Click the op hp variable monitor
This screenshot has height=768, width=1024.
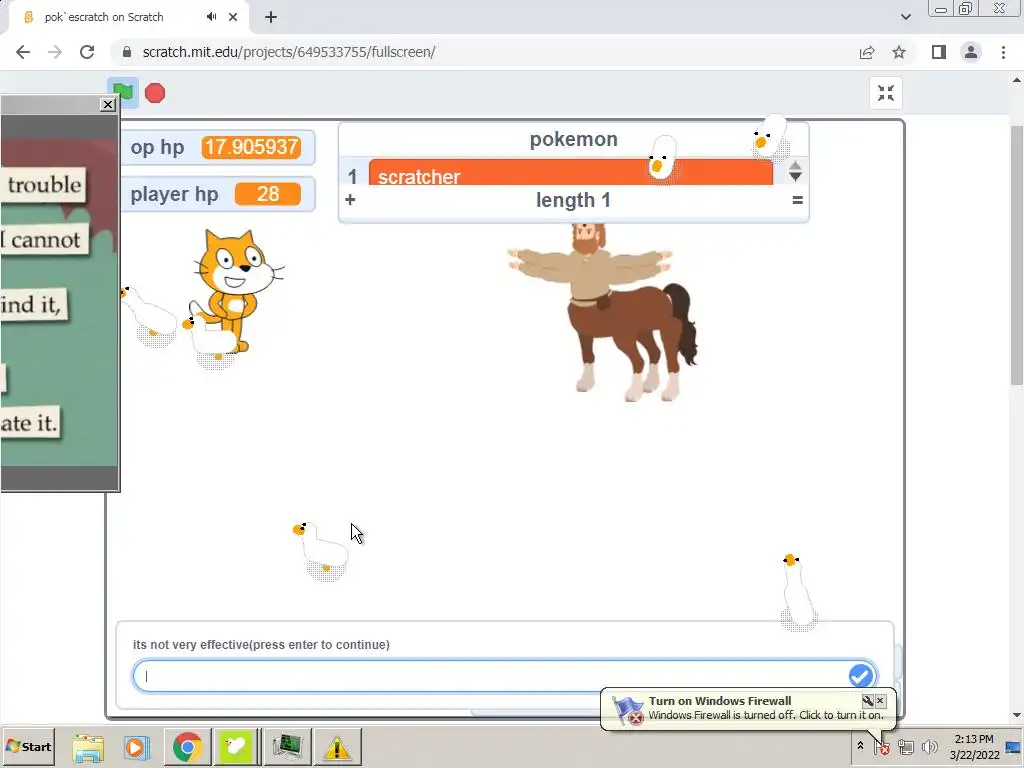217,147
